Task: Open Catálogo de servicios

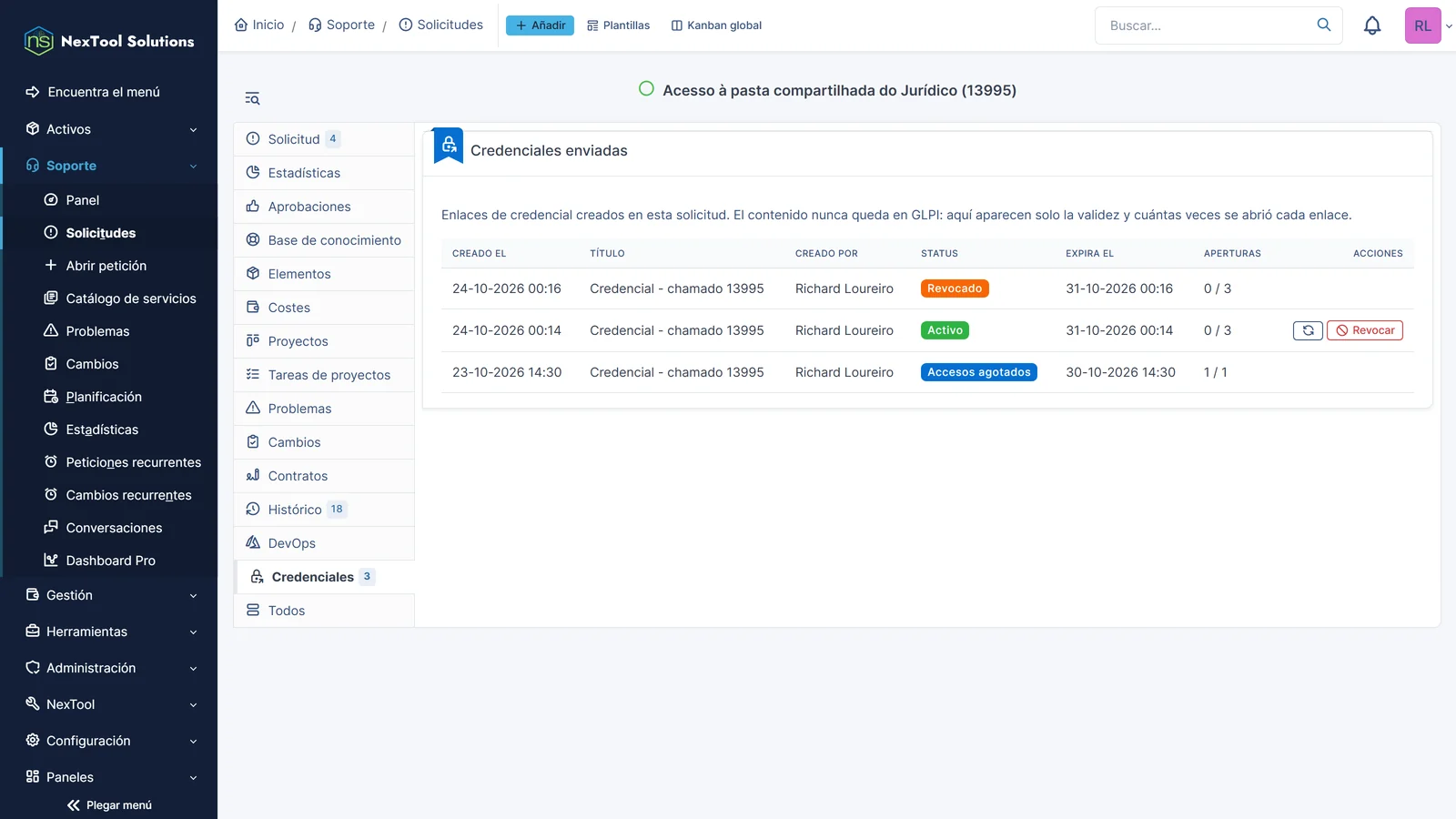Action: click(x=109, y=298)
